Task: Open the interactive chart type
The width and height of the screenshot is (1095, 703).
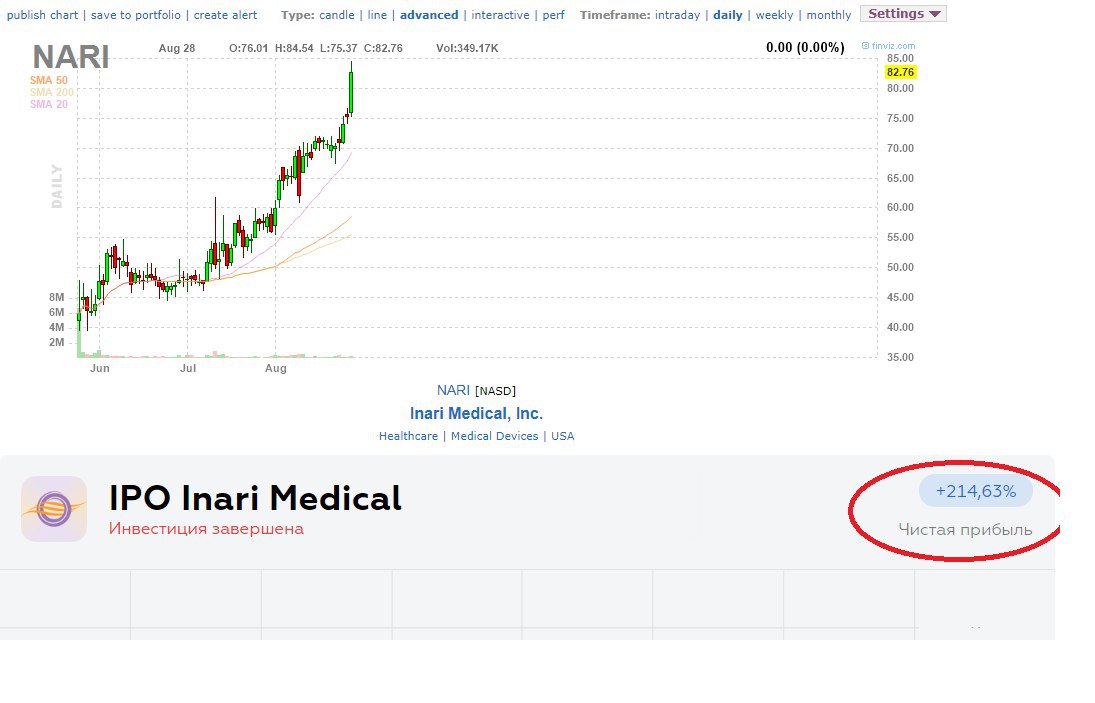Action: pyautogui.click(x=500, y=15)
